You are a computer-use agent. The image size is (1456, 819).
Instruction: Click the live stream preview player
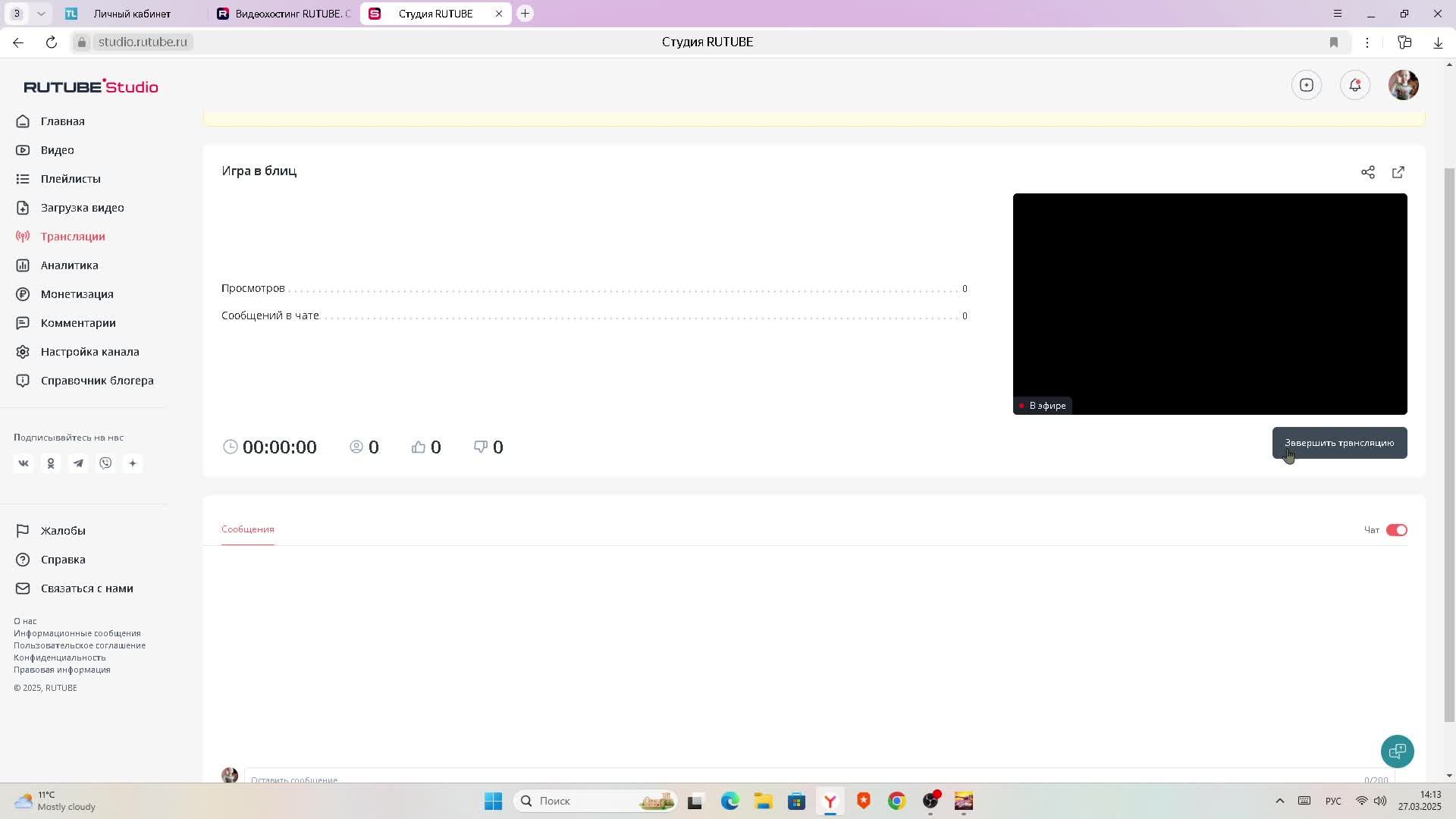[1210, 304]
